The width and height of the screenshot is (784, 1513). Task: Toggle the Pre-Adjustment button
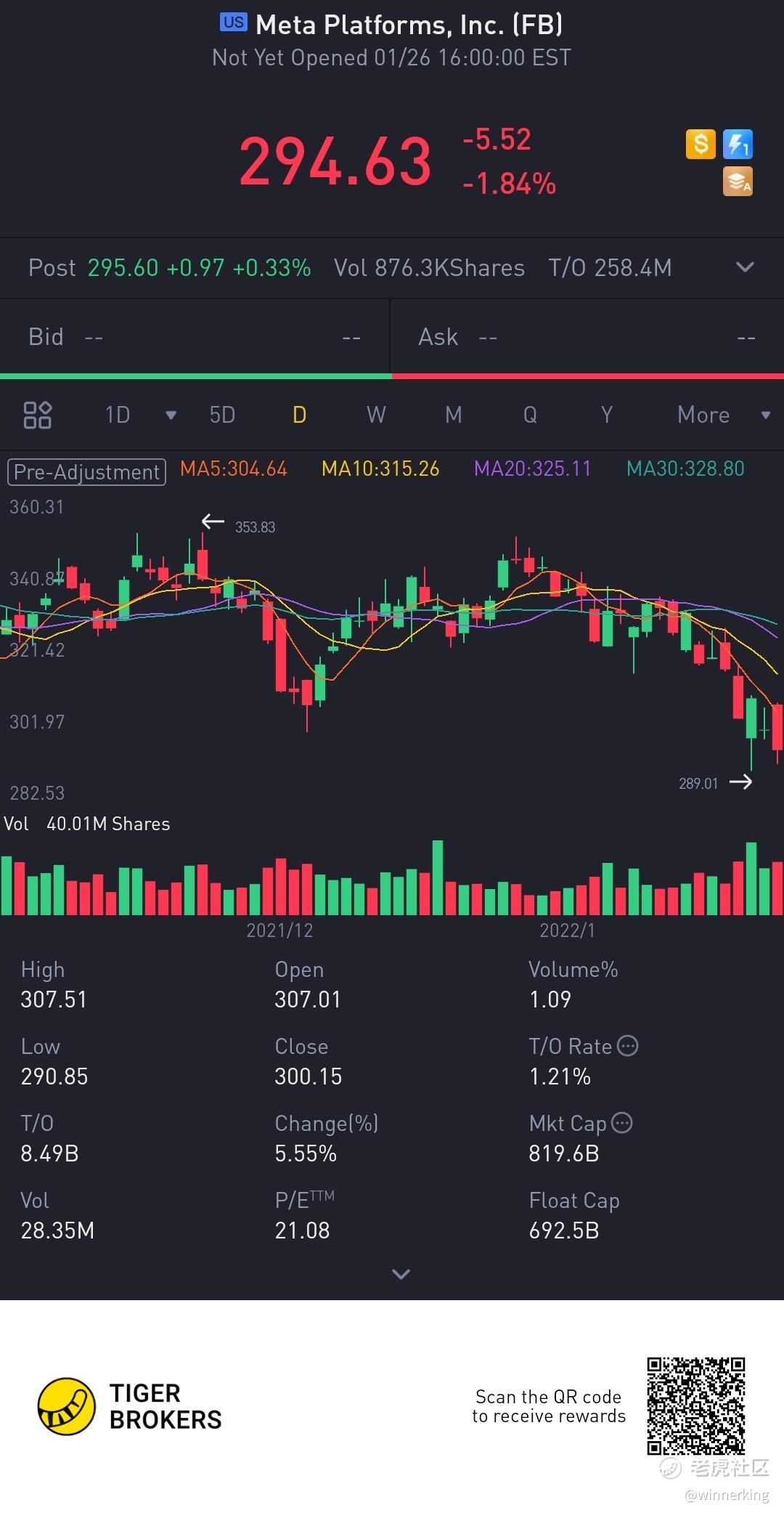coord(86,472)
